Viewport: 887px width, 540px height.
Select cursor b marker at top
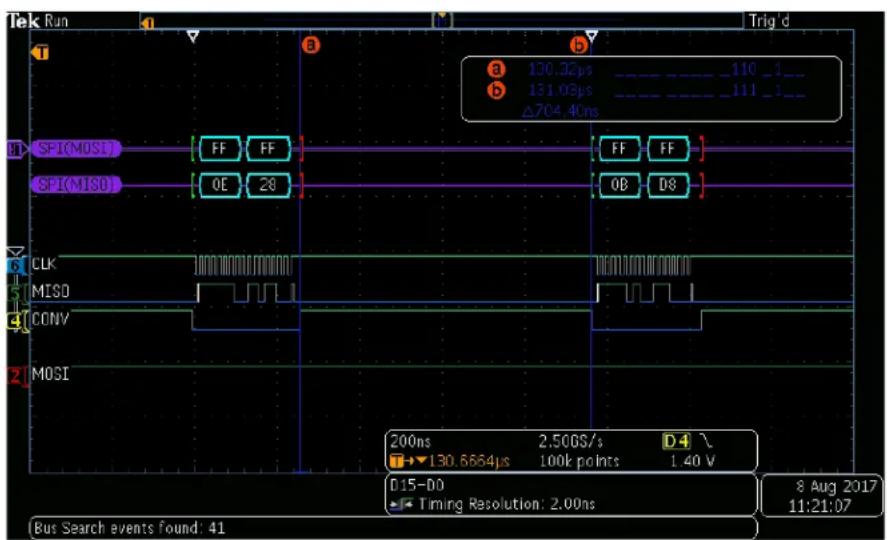click(578, 45)
